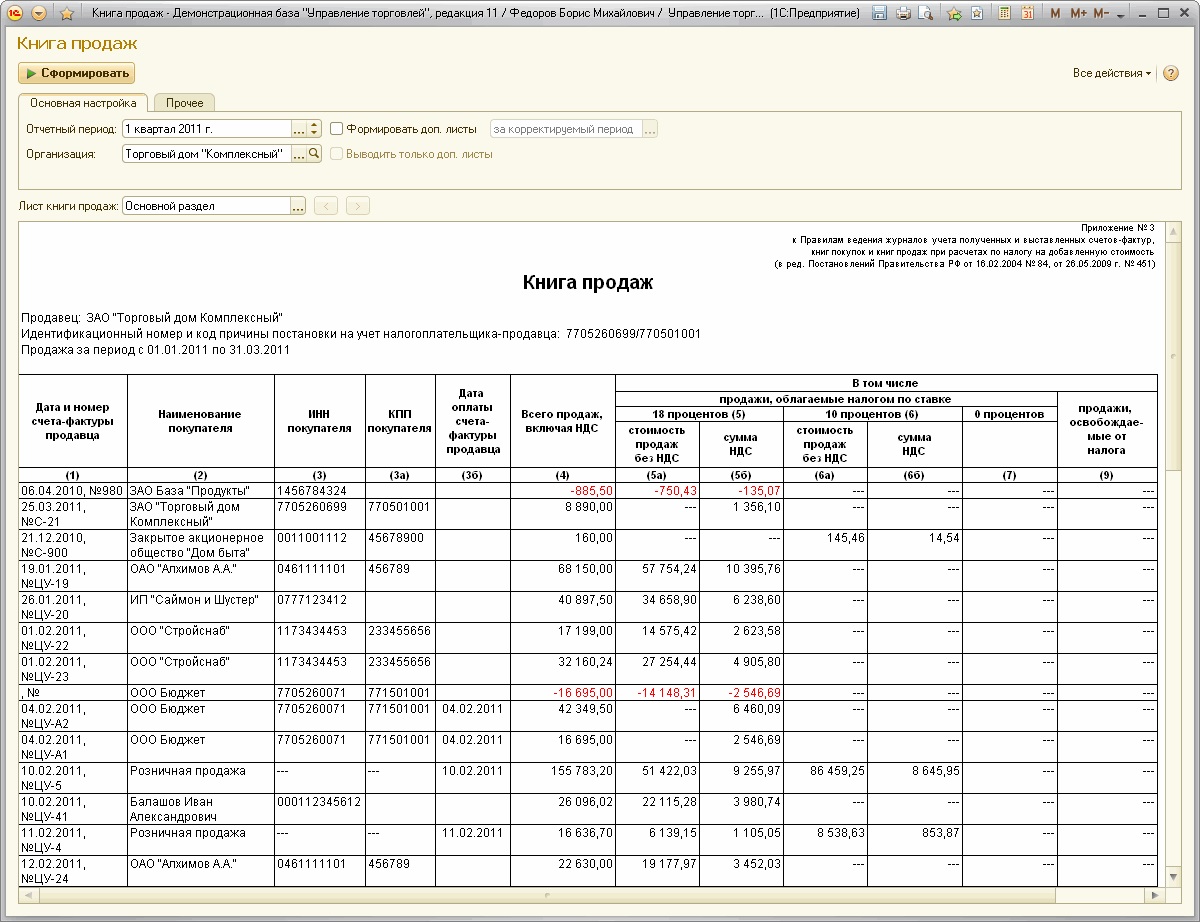
Task: Open print preview icon
Action: click(x=925, y=14)
